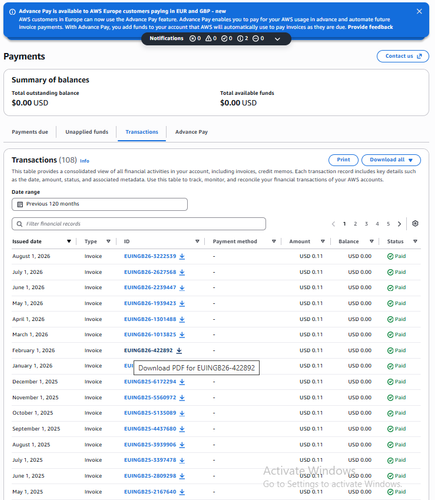Download PDF for invoice EUINGB26-1939423

point(182,304)
